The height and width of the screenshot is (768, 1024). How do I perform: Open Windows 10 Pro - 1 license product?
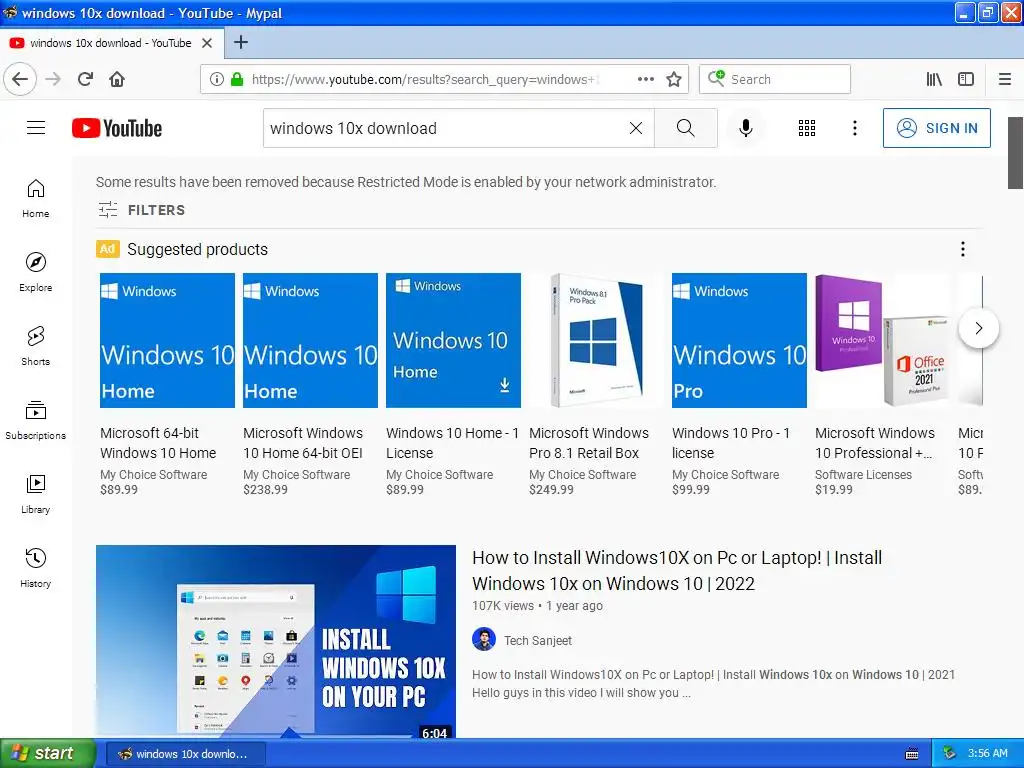(731, 443)
